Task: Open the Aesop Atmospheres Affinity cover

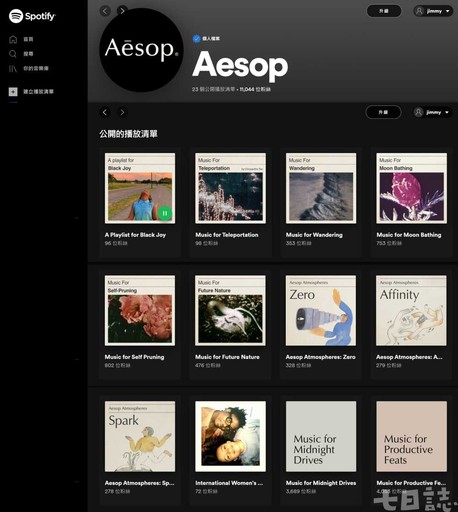Action: [x=412, y=311]
